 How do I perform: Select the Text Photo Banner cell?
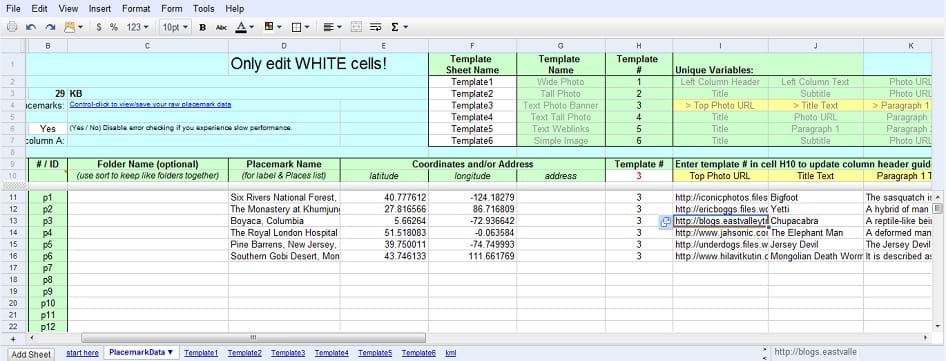560,105
